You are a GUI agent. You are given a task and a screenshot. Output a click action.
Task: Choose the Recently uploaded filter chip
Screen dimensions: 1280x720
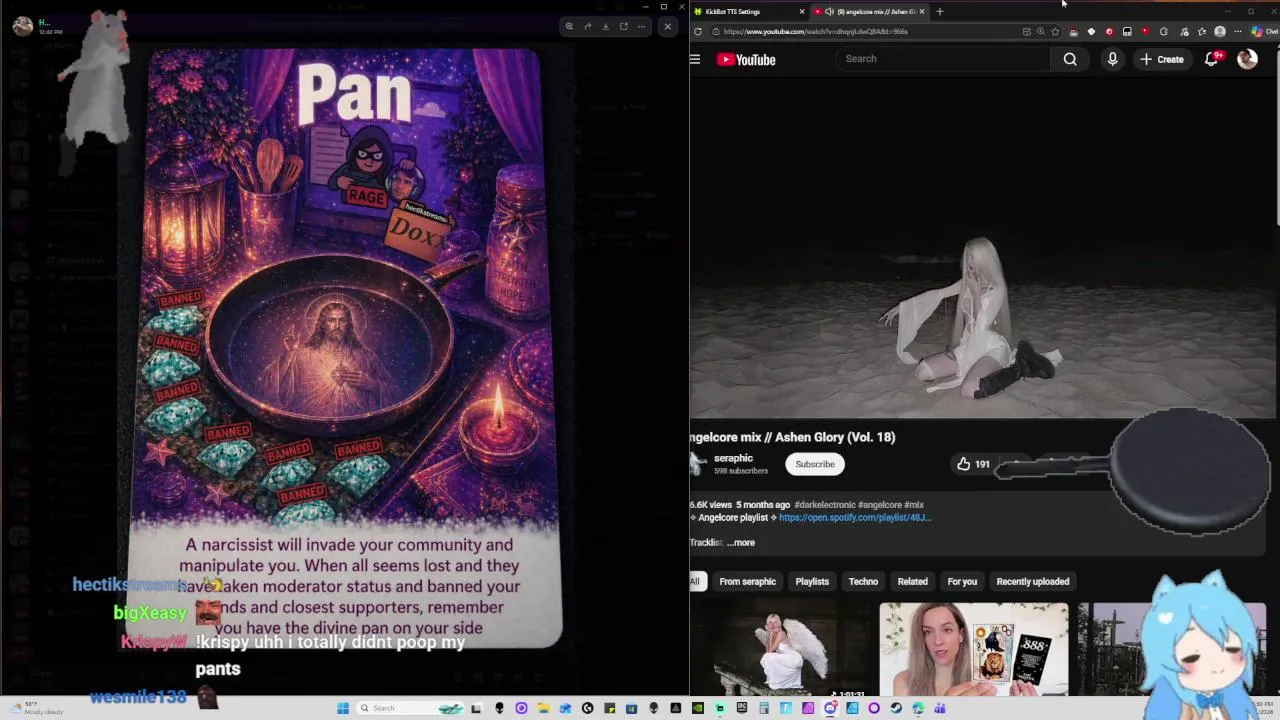click(1033, 581)
